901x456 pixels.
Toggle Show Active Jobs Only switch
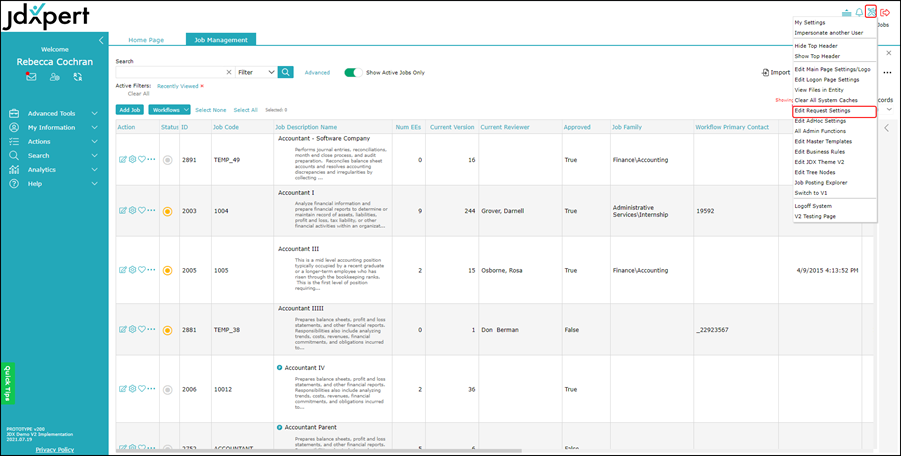click(x=353, y=72)
